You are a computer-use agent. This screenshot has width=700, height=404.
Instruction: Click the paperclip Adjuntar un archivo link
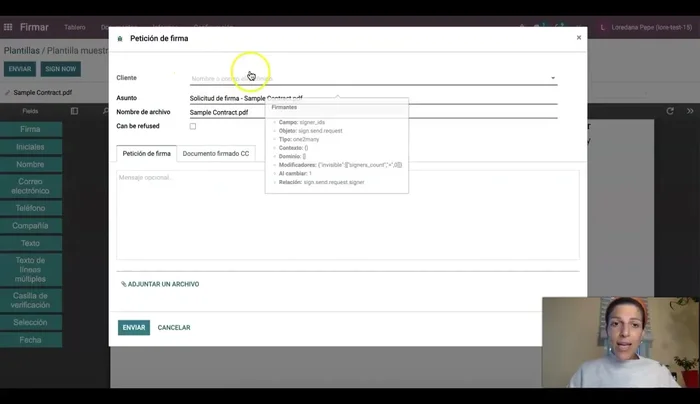click(x=160, y=284)
